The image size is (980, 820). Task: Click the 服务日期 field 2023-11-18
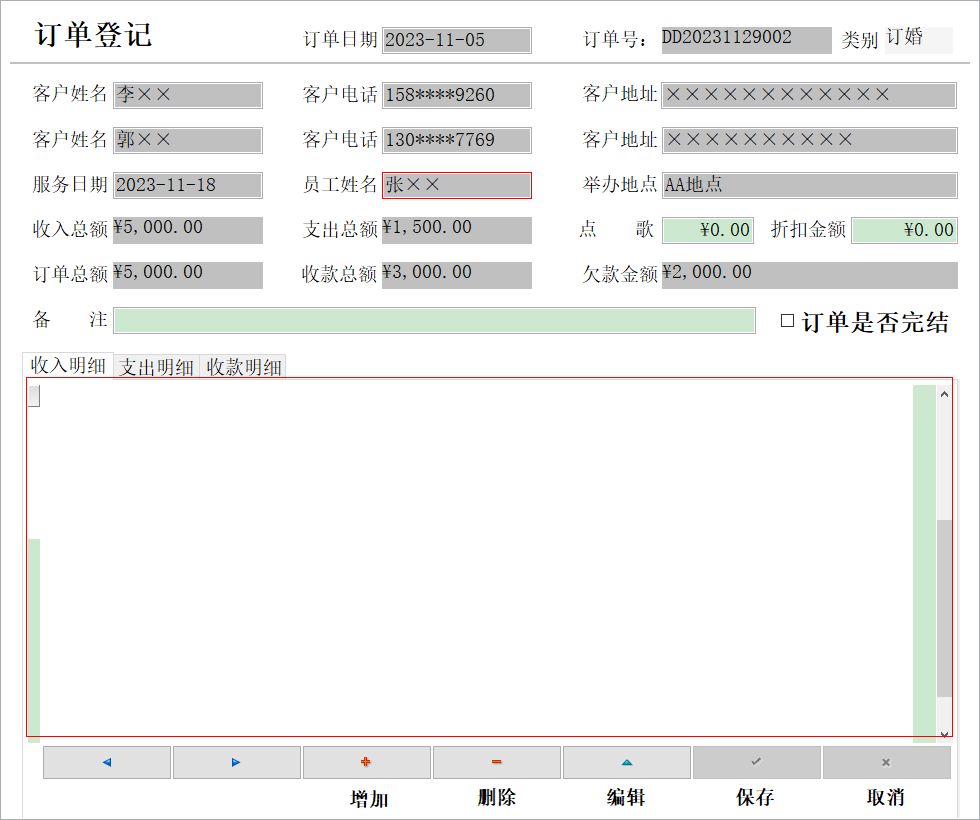[x=188, y=185]
